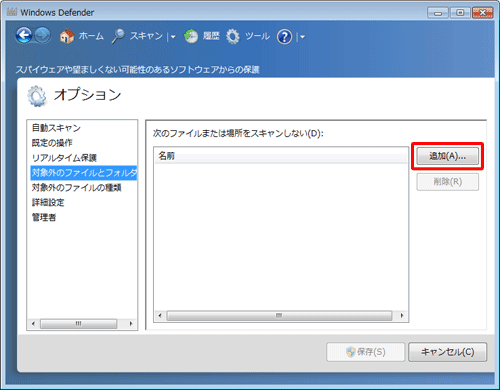Click the Forward arrow button
500x390 pixels.
[42, 35]
